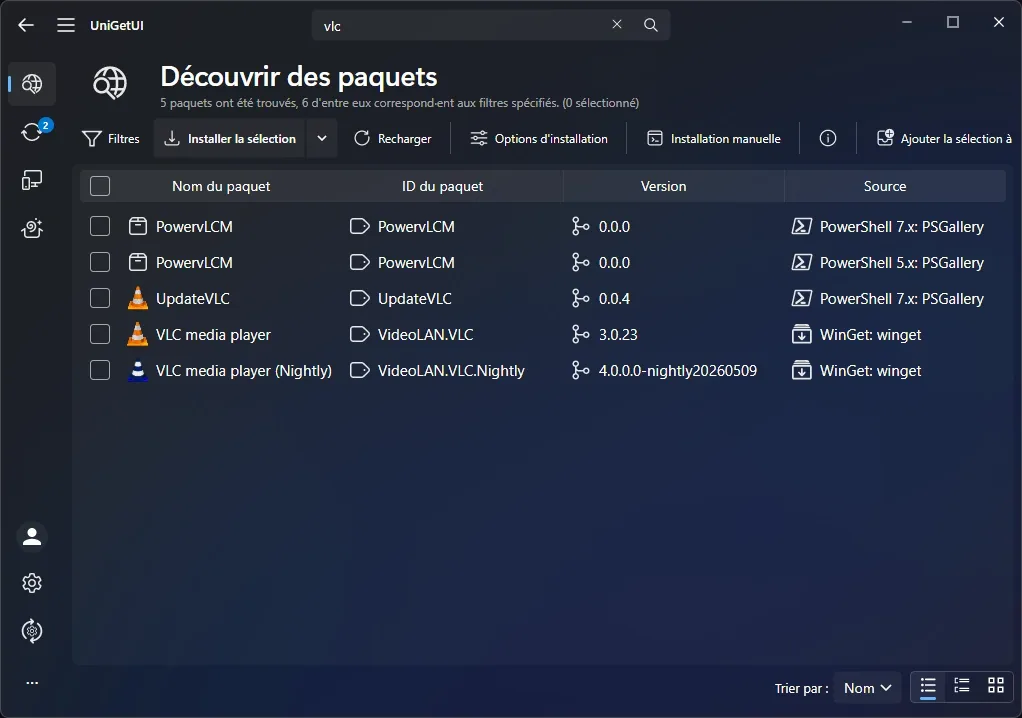Sort by Source column header
The width and height of the screenshot is (1022, 718).
point(885,186)
